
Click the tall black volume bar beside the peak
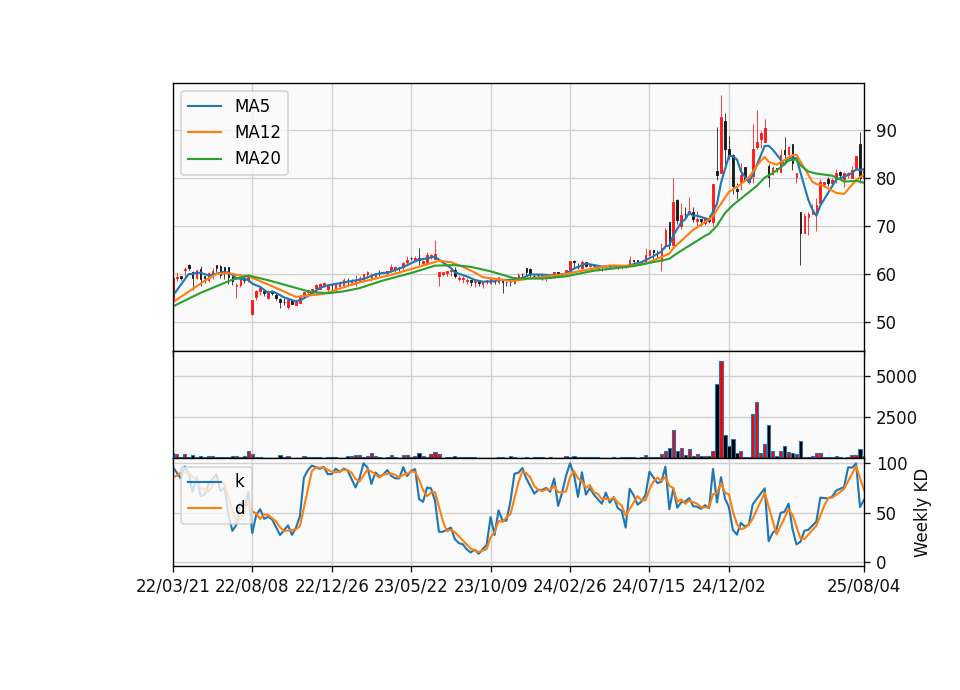(717, 421)
